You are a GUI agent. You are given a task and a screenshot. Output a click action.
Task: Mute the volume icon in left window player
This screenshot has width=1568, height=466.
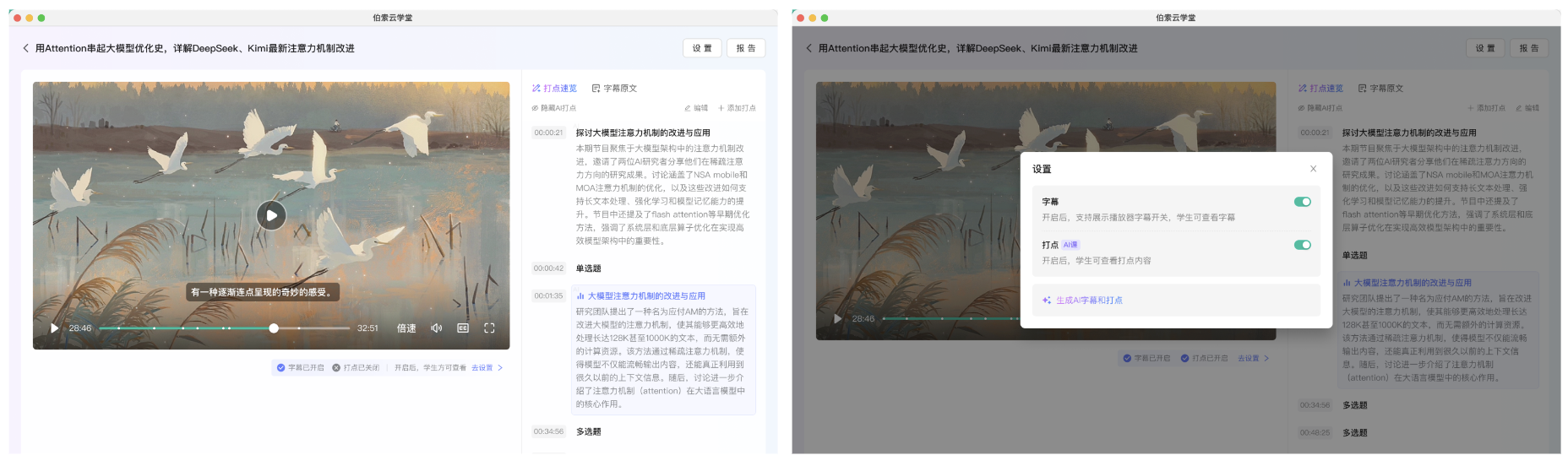(436, 328)
